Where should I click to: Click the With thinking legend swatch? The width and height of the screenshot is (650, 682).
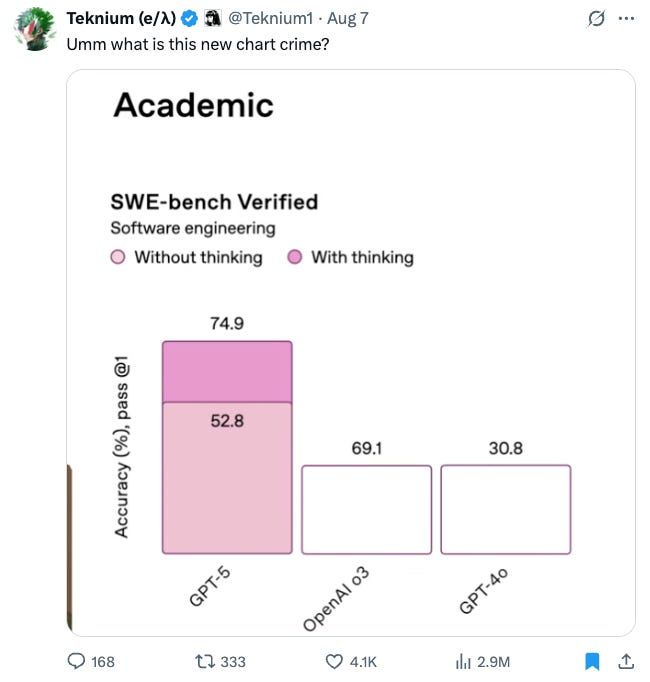tap(295, 258)
